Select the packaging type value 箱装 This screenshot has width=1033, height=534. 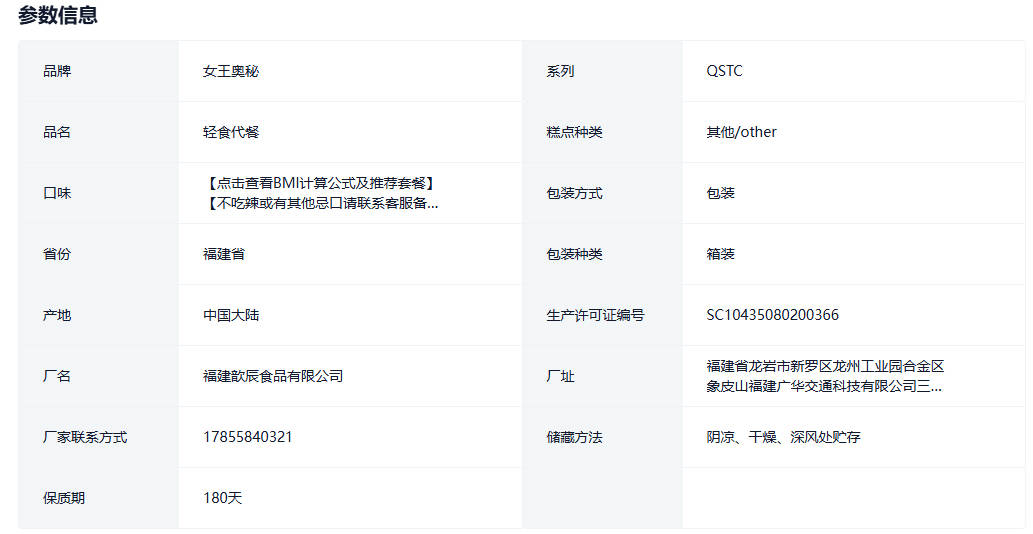click(x=720, y=254)
